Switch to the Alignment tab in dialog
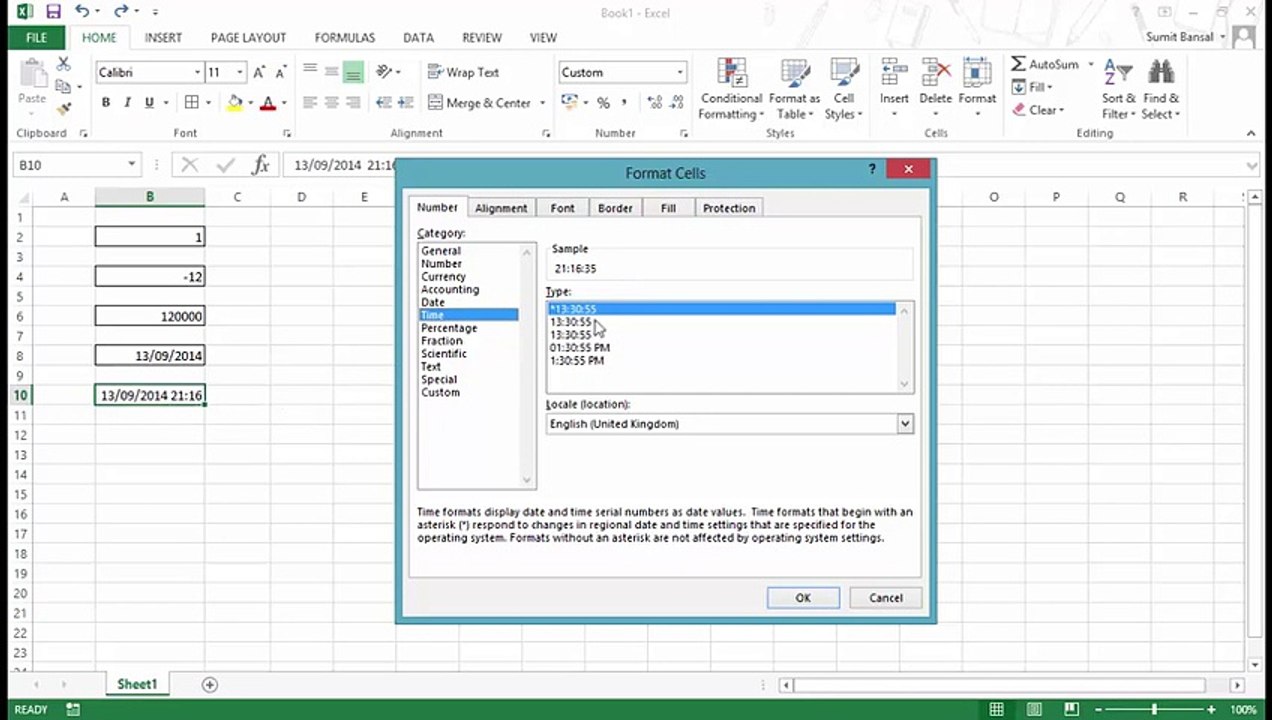This screenshot has width=1272, height=720. point(501,208)
